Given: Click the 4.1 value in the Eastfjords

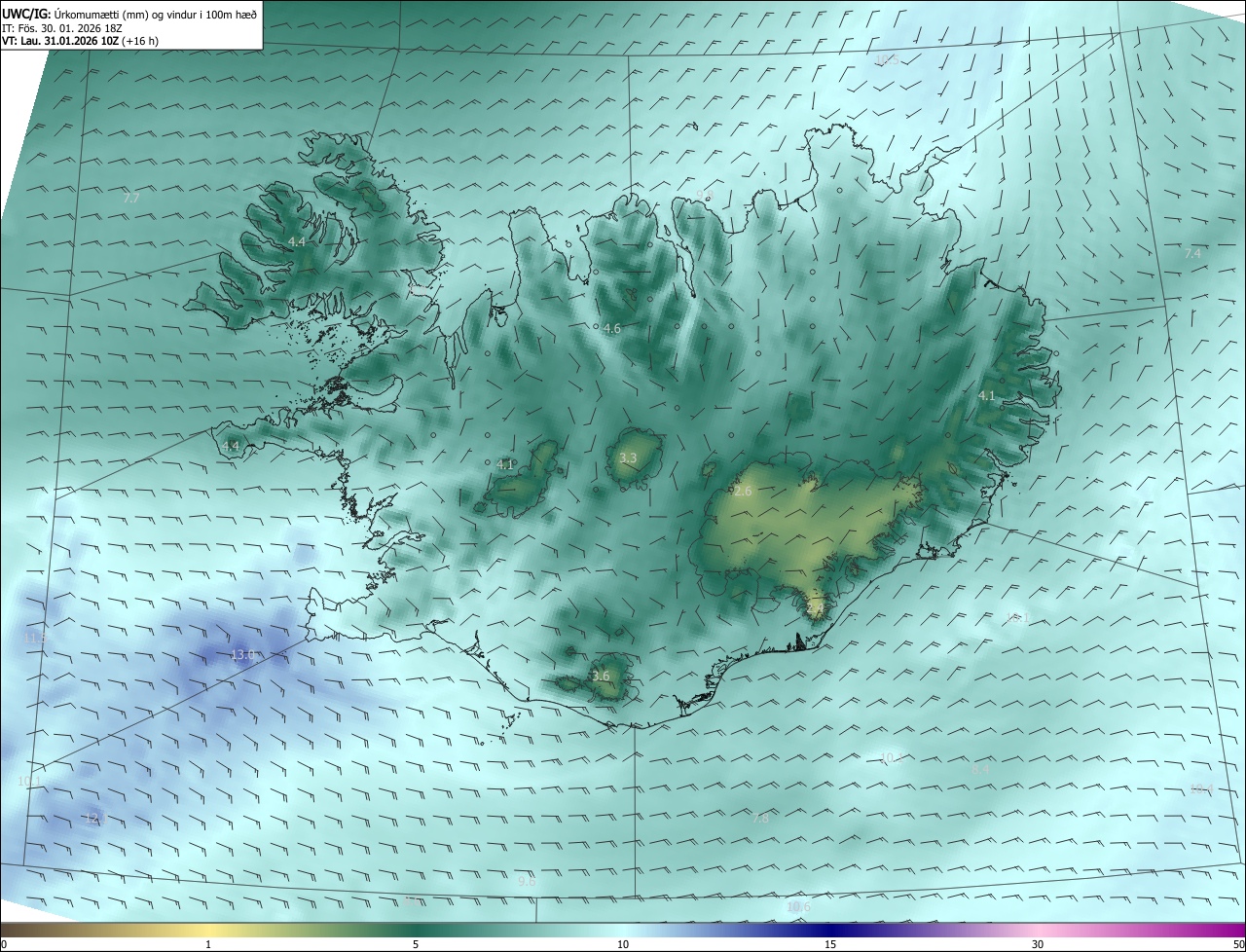Looking at the screenshot, I should 987,395.
